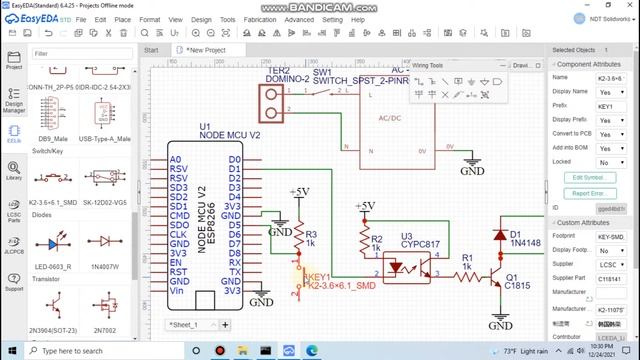Restore the Drawing Tools floating panel

coord(538,65)
